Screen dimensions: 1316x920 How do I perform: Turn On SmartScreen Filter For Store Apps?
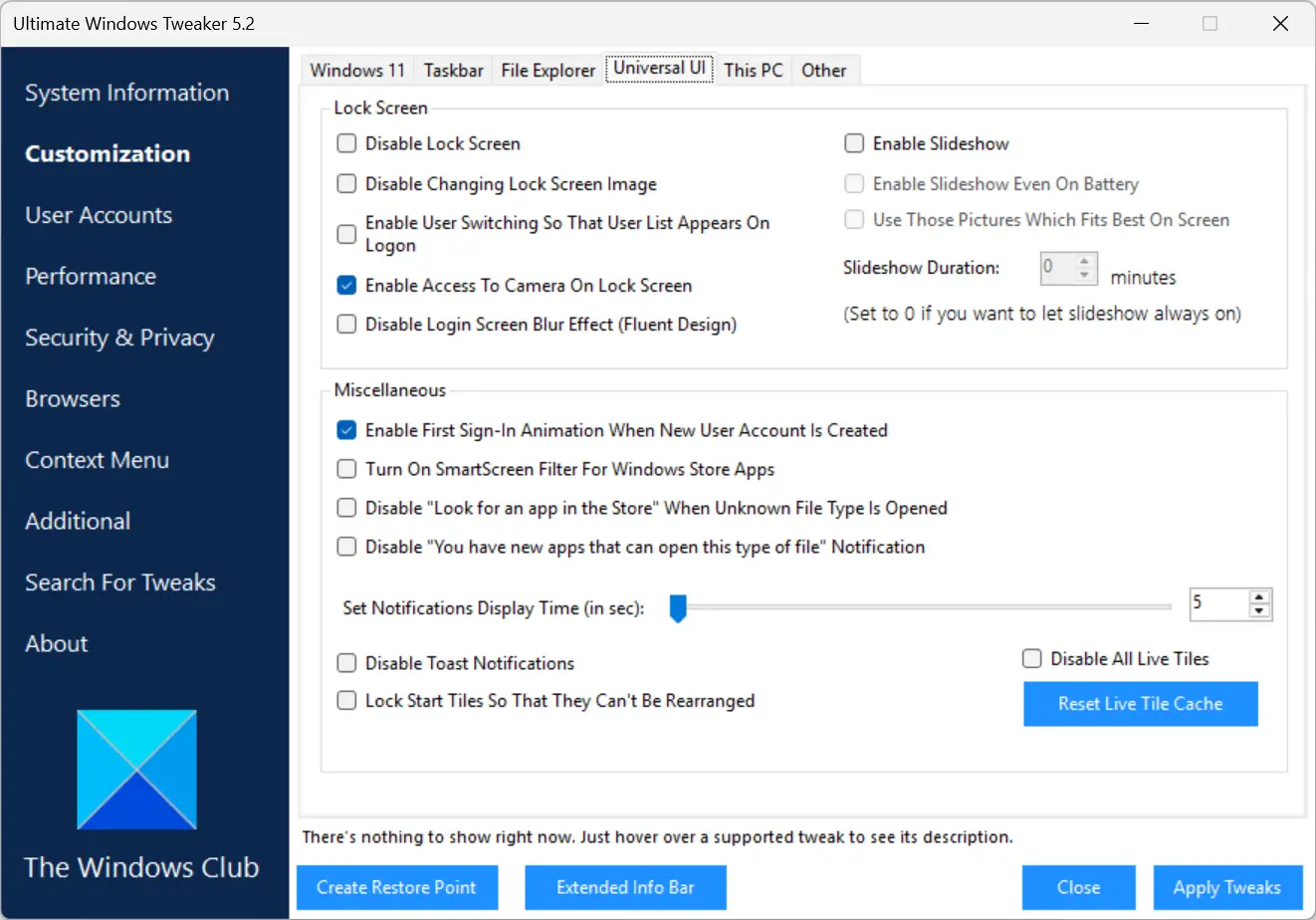(346, 469)
